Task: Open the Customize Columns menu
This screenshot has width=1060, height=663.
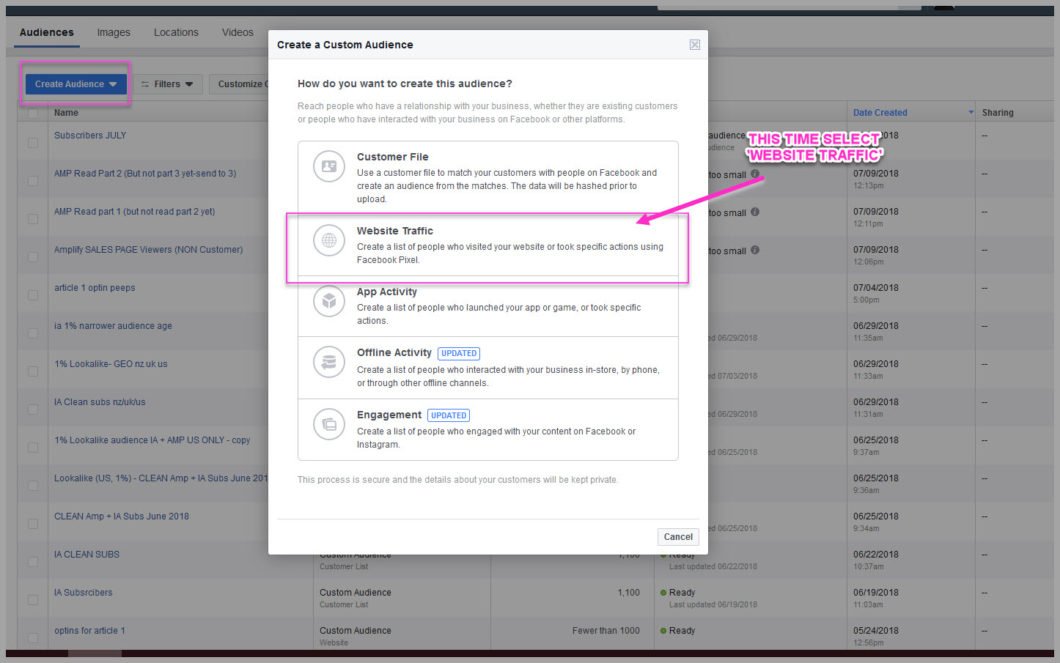Action: click(239, 84)
